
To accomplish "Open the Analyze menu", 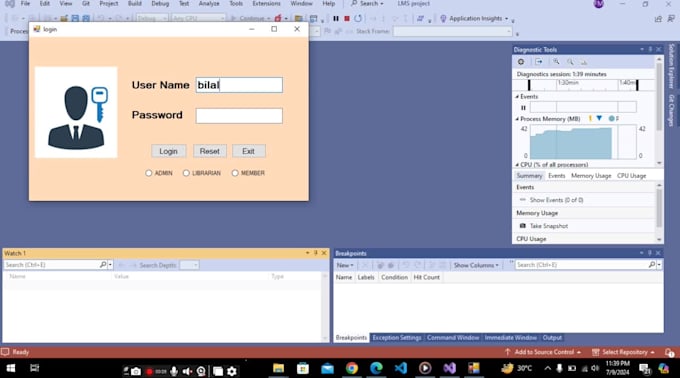I will 209,3.
